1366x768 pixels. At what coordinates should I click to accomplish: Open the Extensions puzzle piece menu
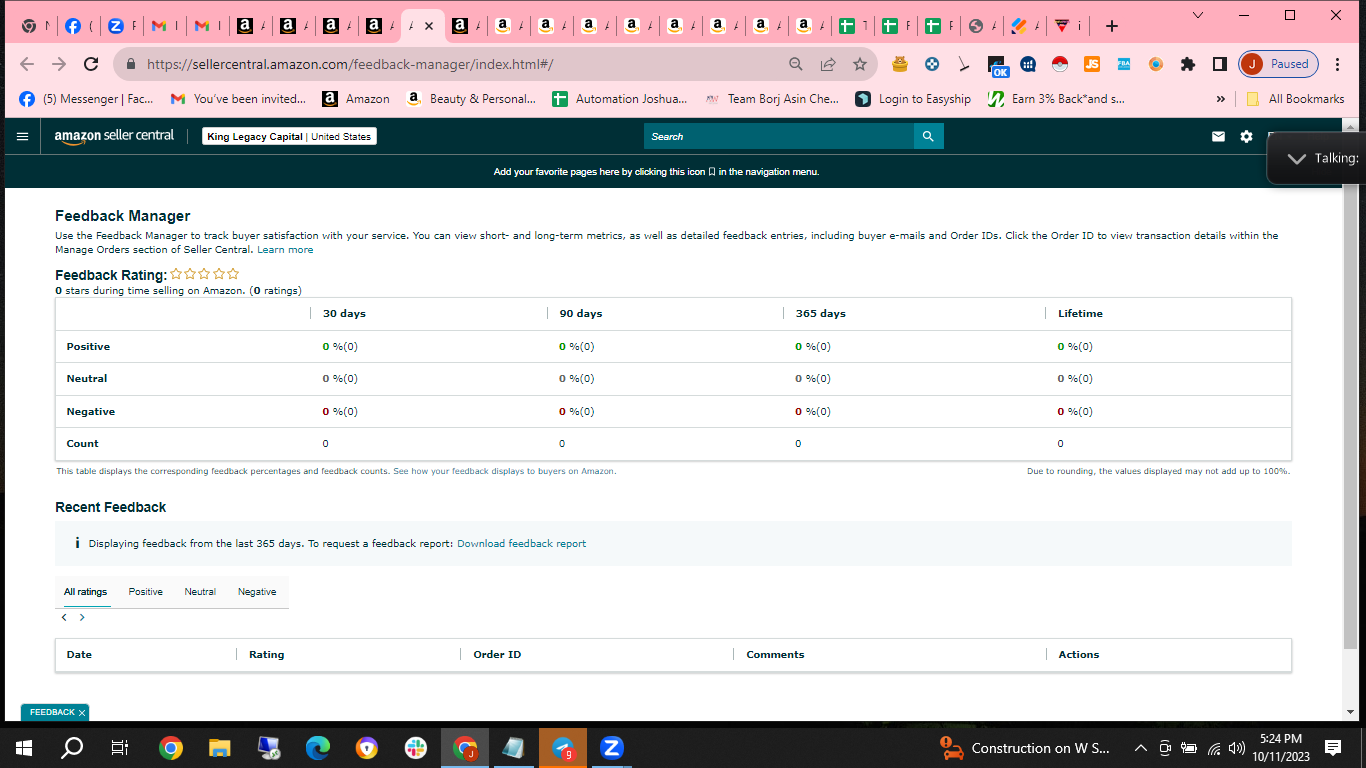coord(1188,64)
